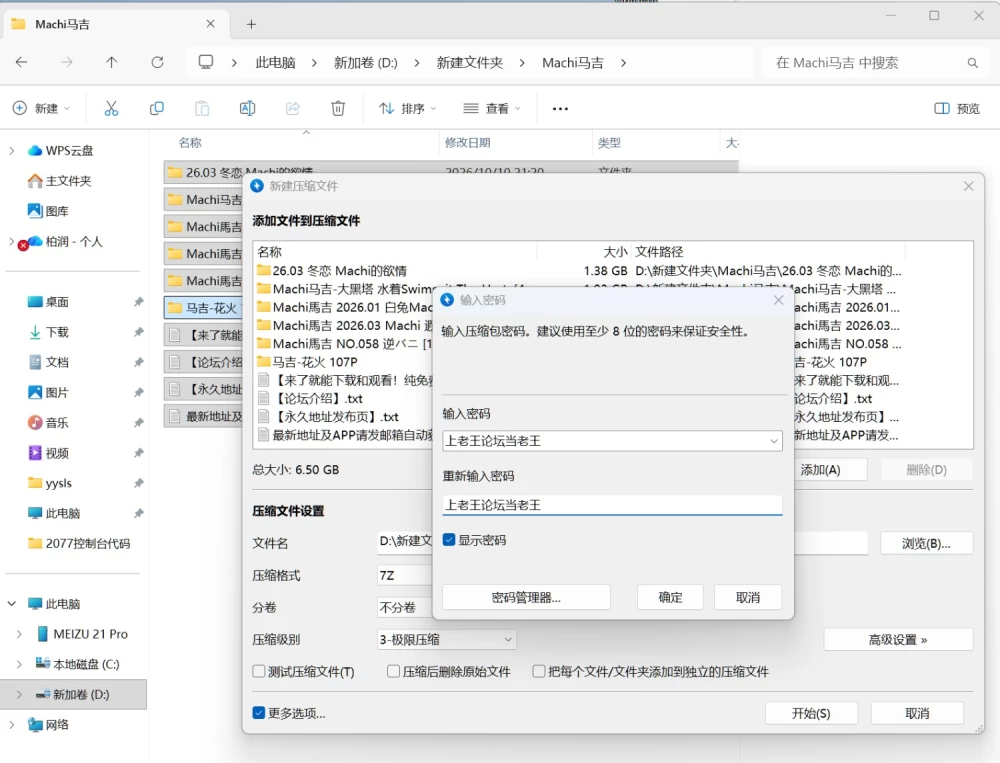Open 密码管理器... button
The width and height of the screenshot is (1000, 763).
(x=526, y=597)
